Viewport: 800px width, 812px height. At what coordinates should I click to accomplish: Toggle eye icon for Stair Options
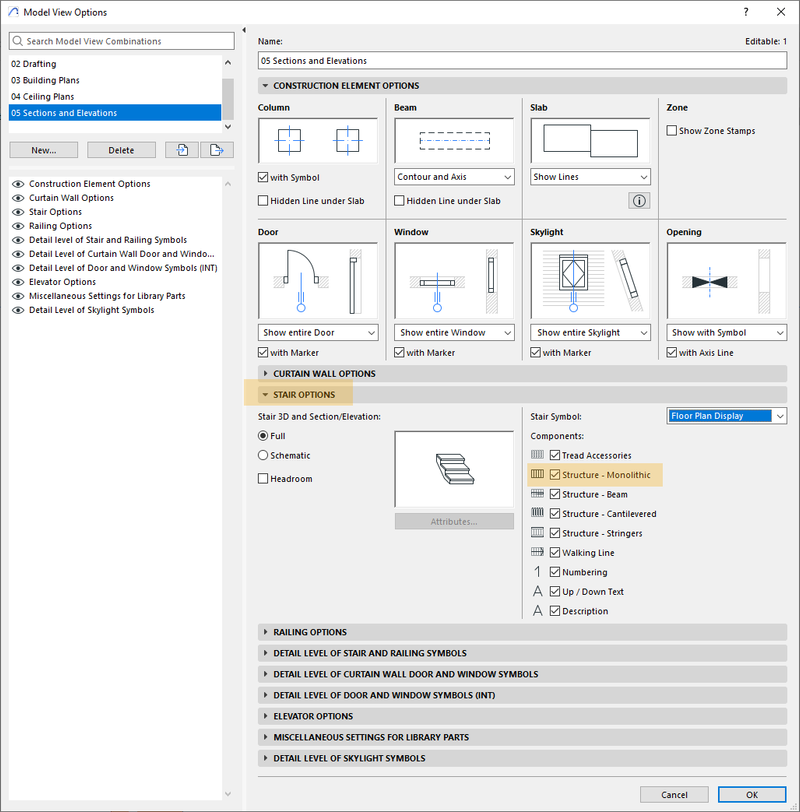click(18, 212)
